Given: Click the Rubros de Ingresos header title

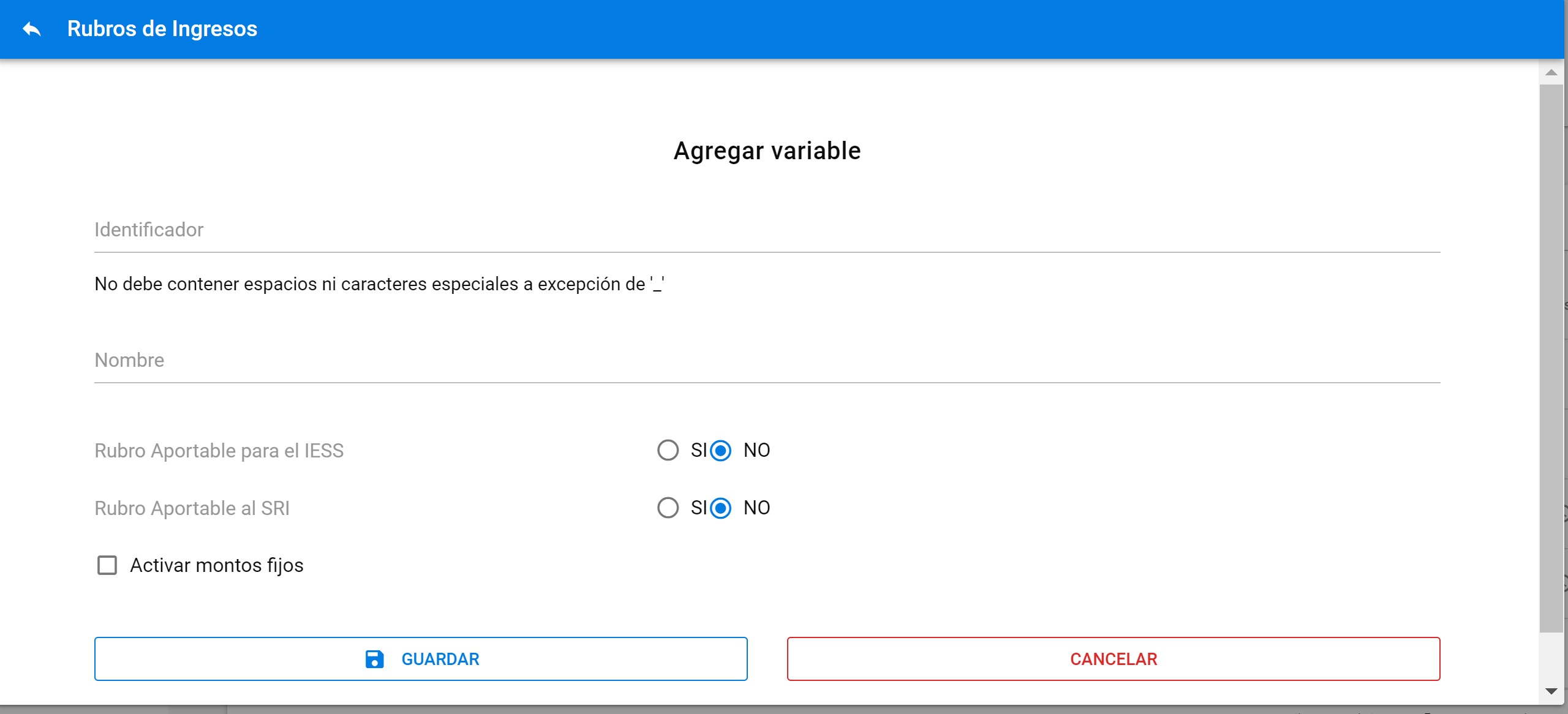Looking at the screenshot, I should [162, 29].
